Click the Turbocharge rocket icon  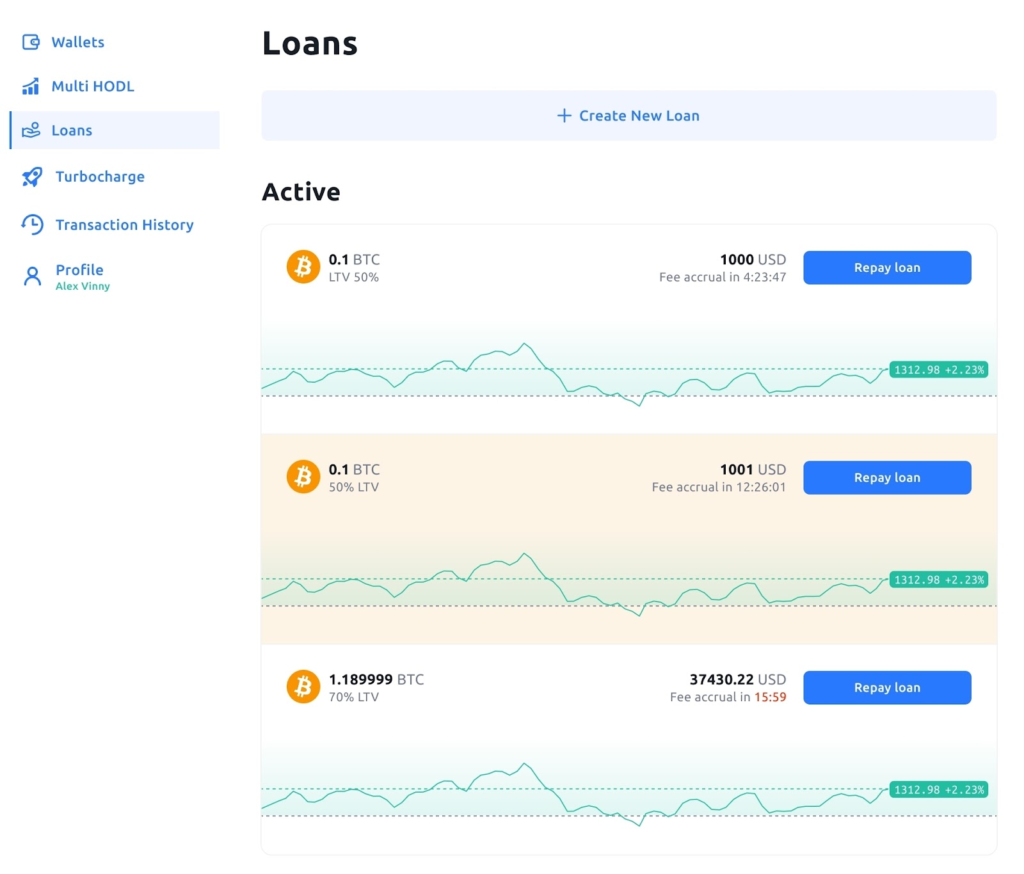(30, 176)
